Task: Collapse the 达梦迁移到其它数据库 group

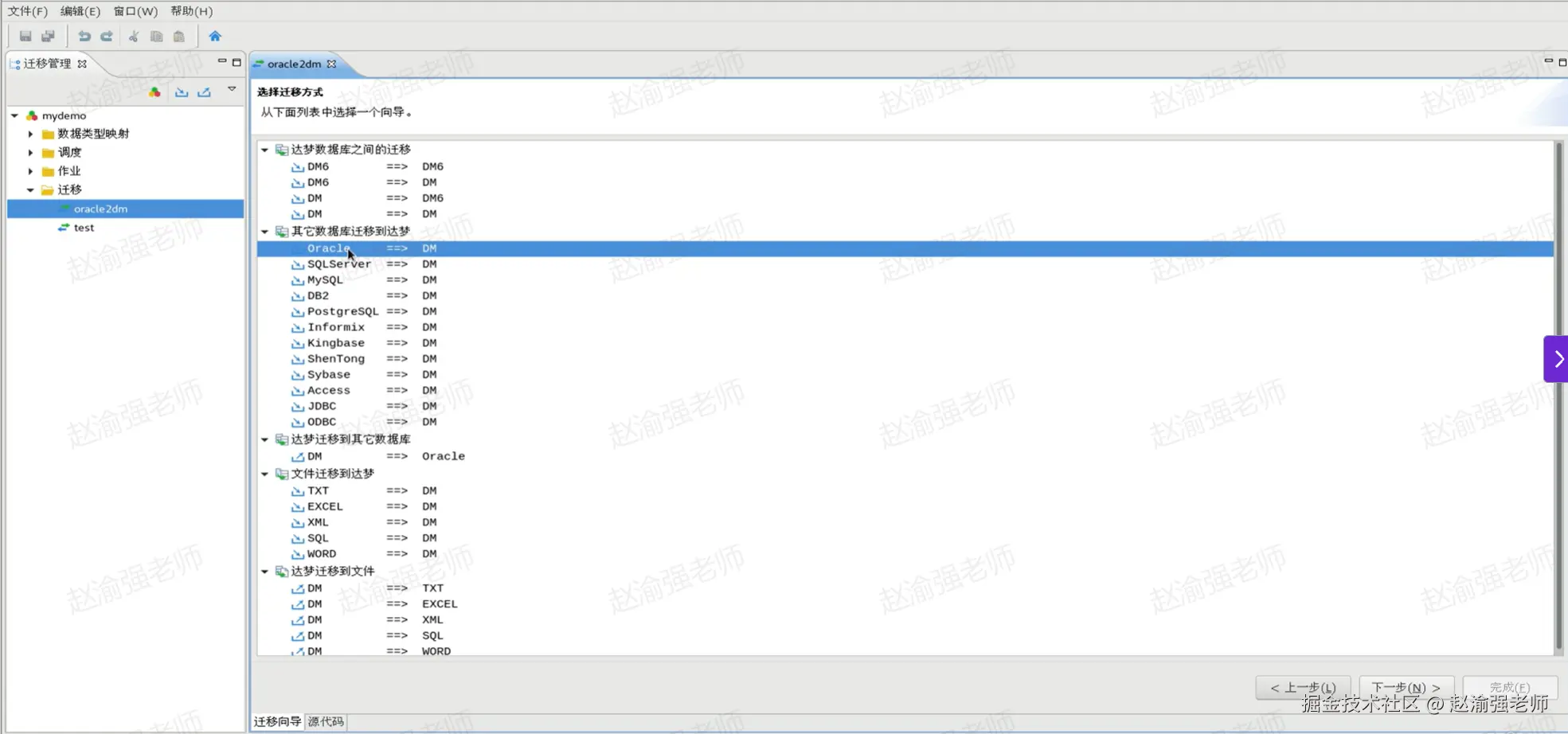Action: [x=265, y=439]
